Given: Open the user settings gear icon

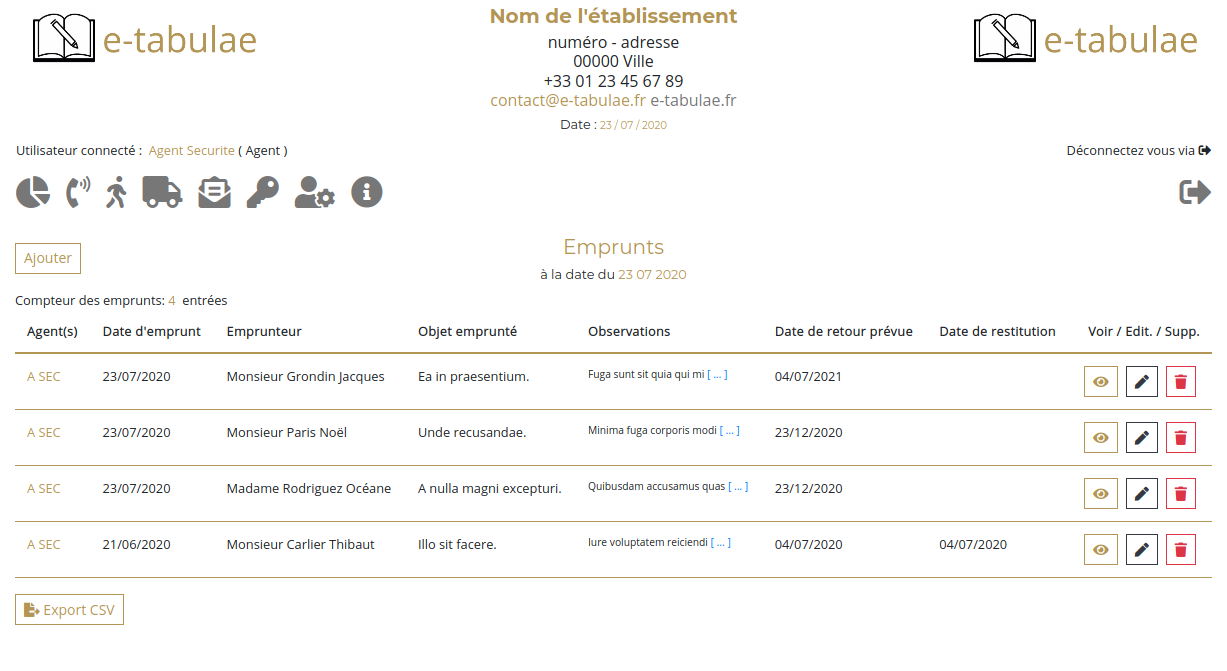Looking at the screenshot, I should pyautogui.click(x=315, y=192).
